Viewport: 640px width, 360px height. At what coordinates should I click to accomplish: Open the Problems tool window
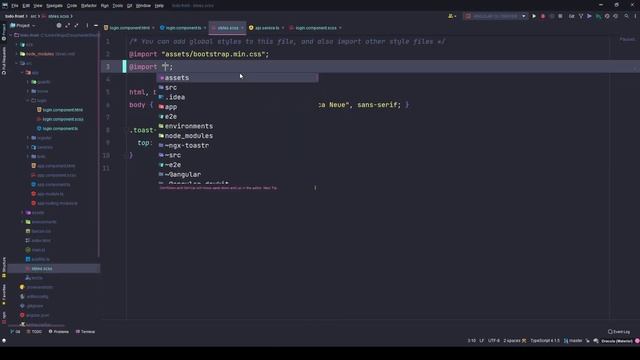pyautogui.click(x=59, y=331)
